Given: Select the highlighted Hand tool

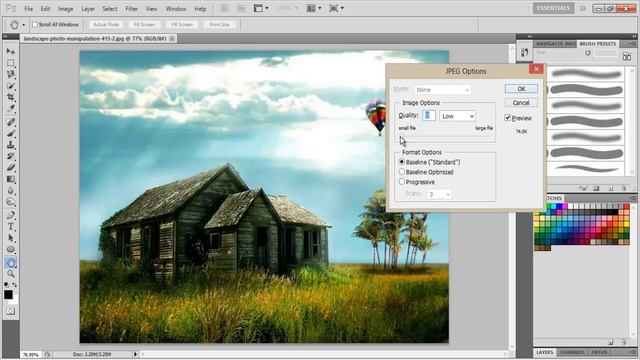Looking at the screenshot, I should point(11,263).
